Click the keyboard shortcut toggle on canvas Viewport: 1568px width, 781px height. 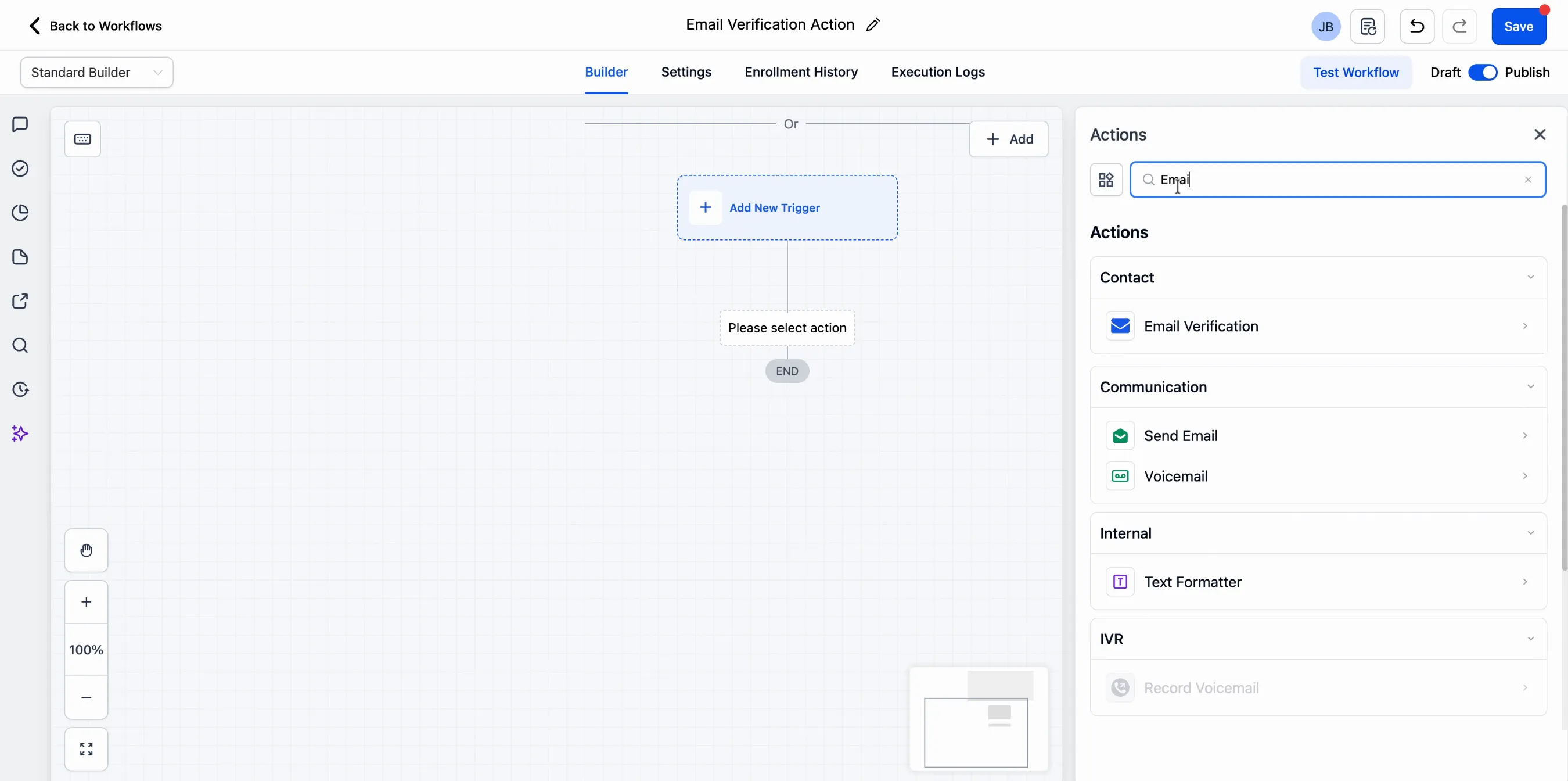82,138
